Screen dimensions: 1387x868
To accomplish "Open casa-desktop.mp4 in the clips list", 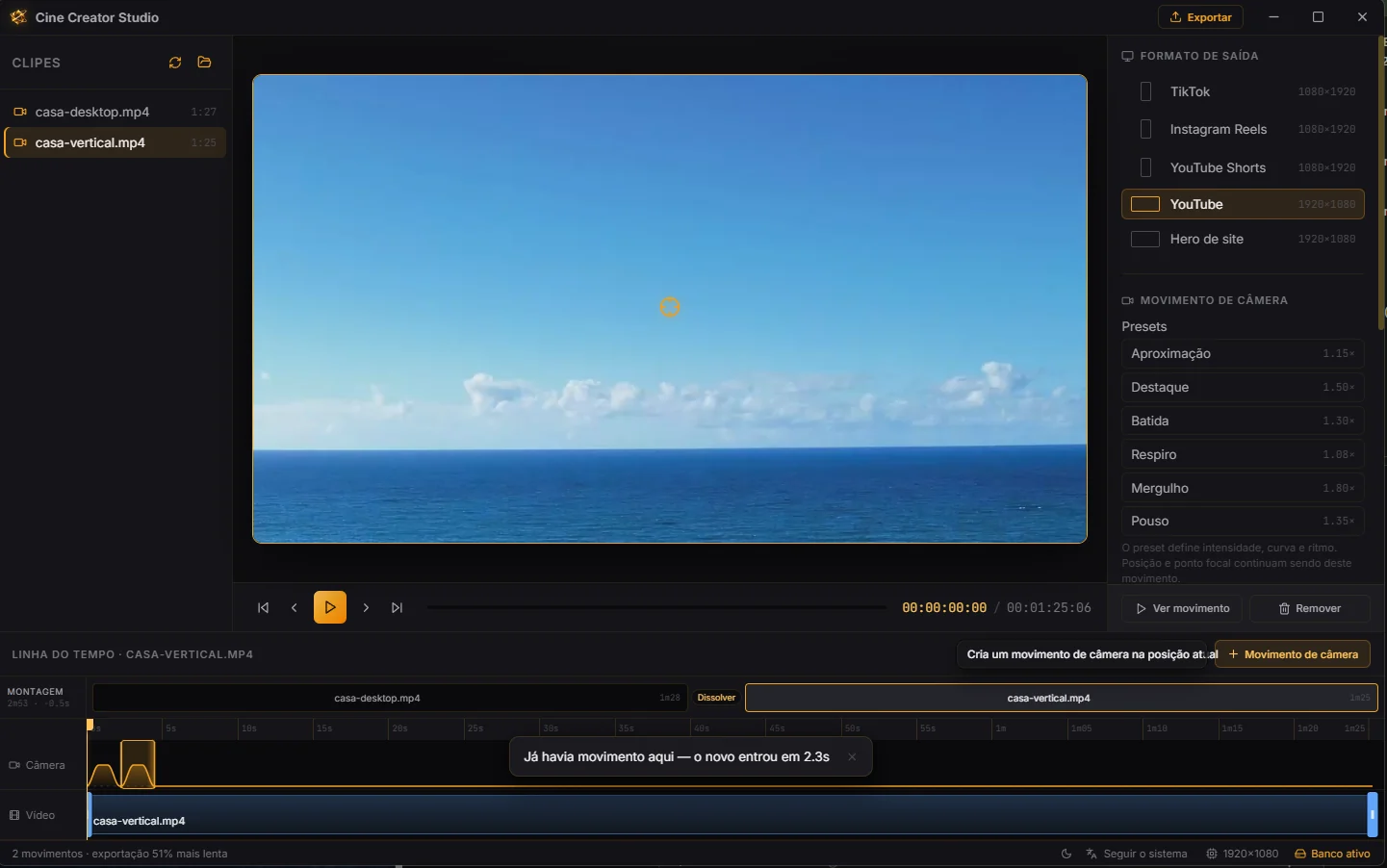I will tap(116, 112).
